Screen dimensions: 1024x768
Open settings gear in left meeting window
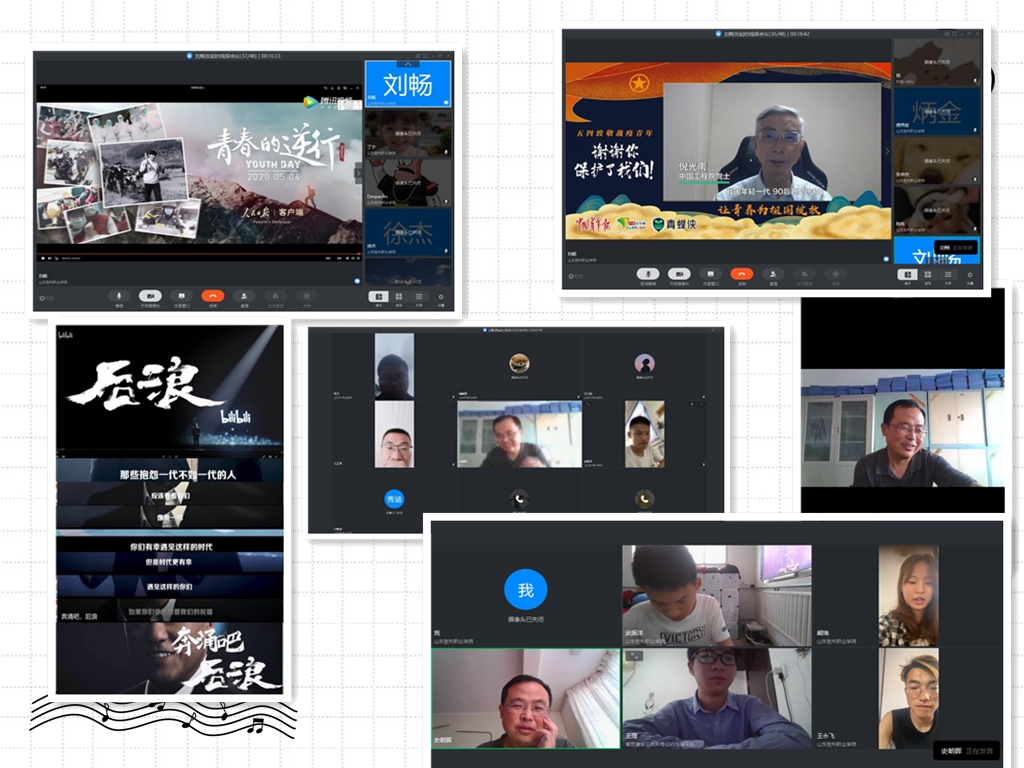tap(440, 297)
